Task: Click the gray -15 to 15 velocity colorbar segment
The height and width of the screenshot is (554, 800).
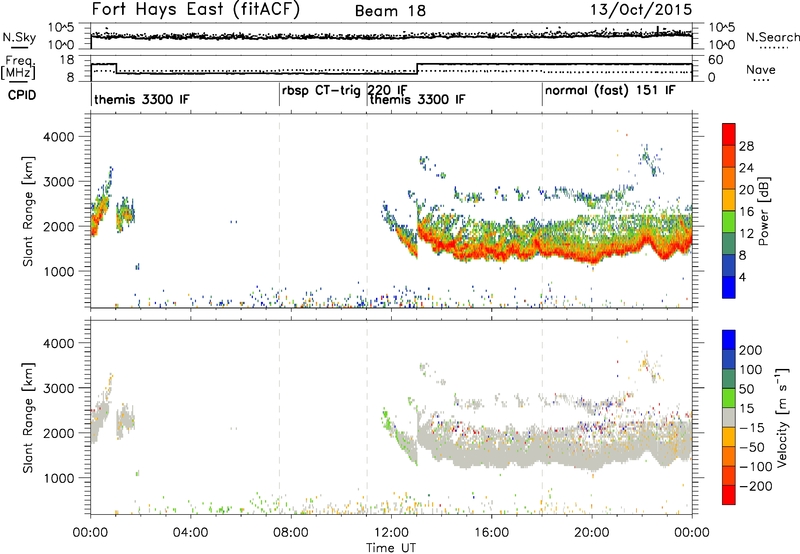Action: [729, 418]
